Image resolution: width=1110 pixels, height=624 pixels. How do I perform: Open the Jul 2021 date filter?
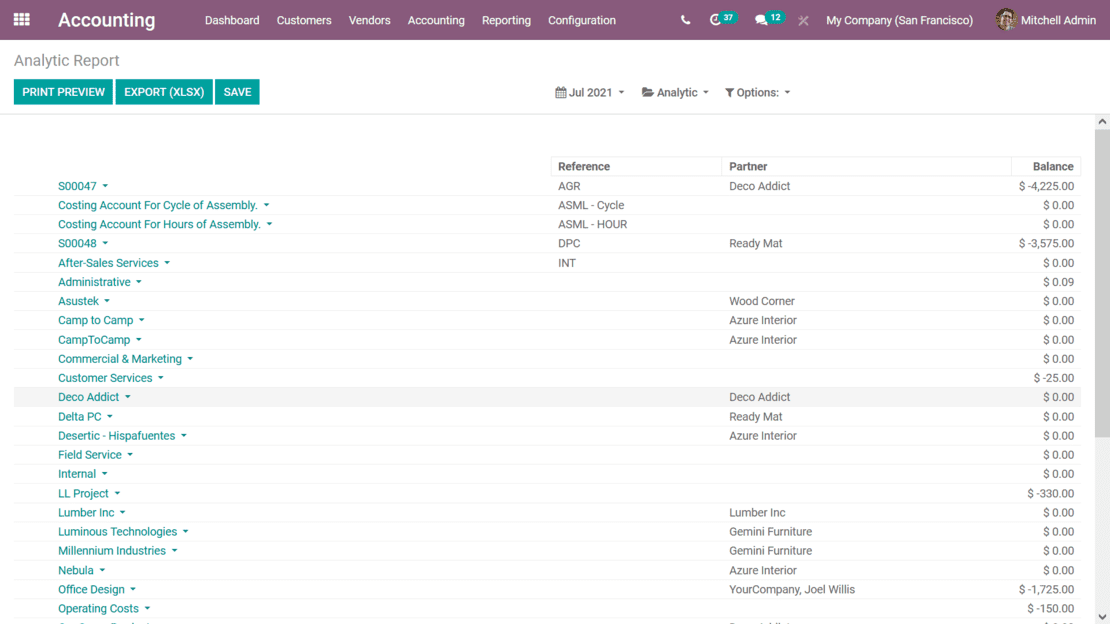point(589,93)
